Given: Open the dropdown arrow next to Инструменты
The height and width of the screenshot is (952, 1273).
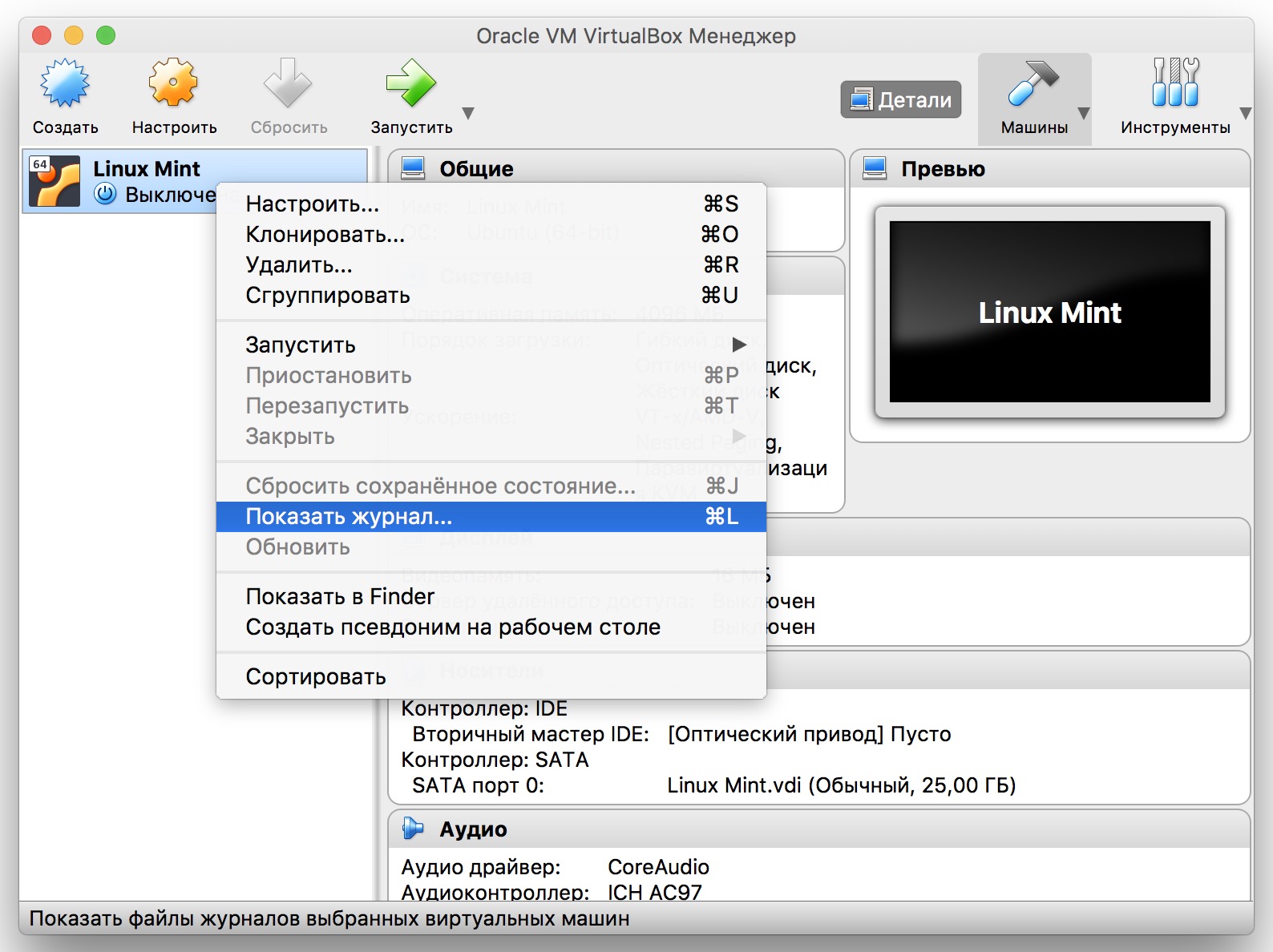Looking at the screenshot, I should pyautogui.click(x=1245, y=113).
